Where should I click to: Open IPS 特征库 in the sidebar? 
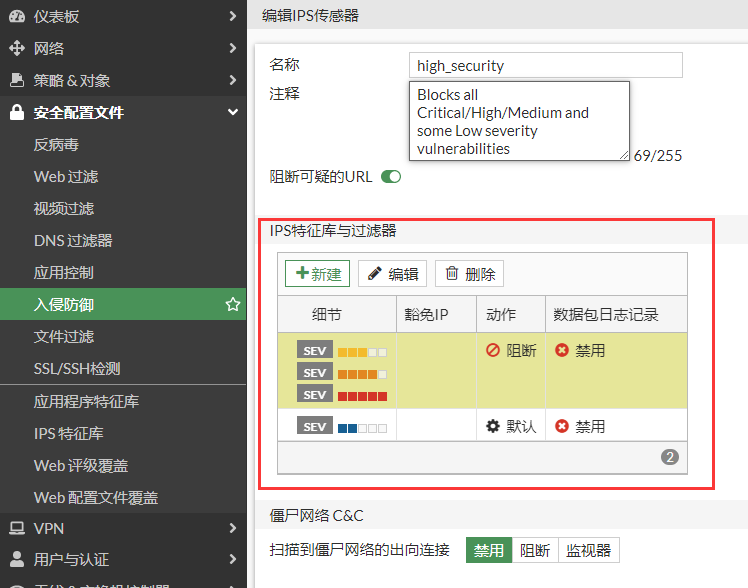pos(69,433)
